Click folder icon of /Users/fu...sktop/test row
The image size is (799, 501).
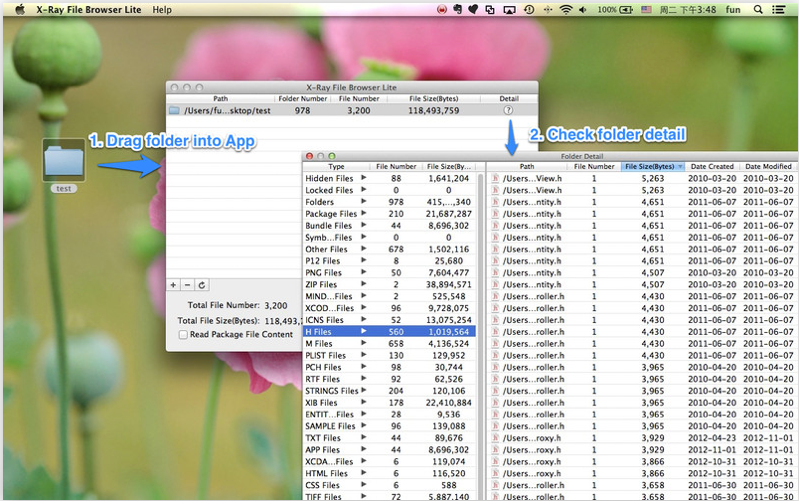pos(174,110)
